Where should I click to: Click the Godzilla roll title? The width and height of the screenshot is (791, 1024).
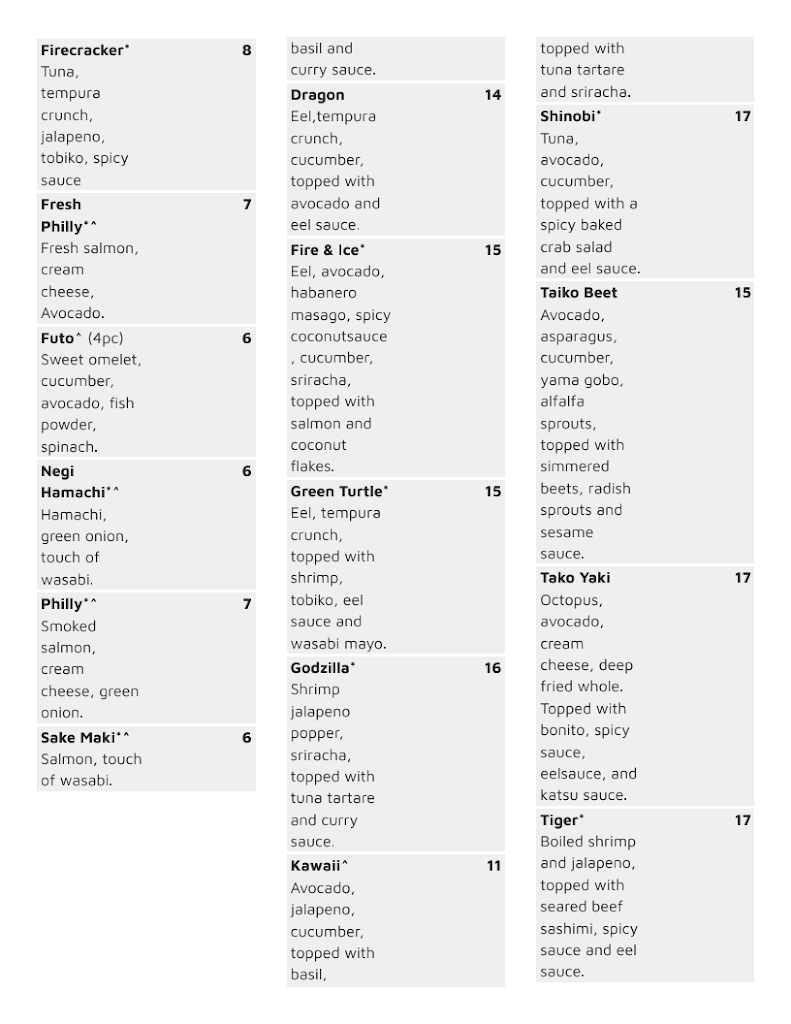pos(322,667)
